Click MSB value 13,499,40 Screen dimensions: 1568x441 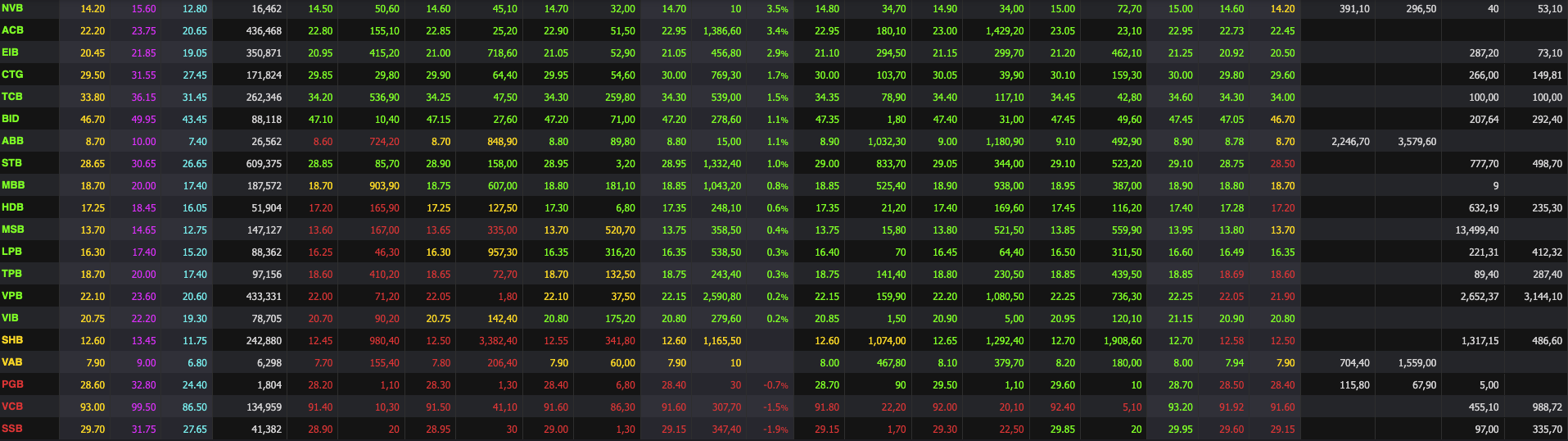click(1477, 230)
